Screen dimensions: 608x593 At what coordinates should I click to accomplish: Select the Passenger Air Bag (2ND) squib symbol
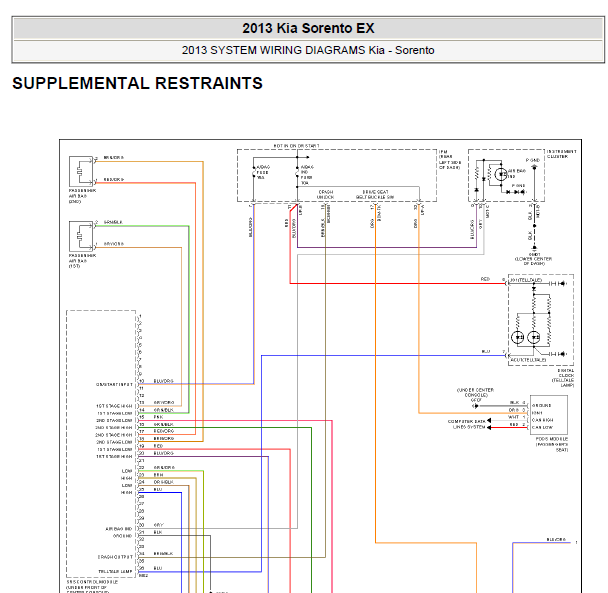point(81,171)
